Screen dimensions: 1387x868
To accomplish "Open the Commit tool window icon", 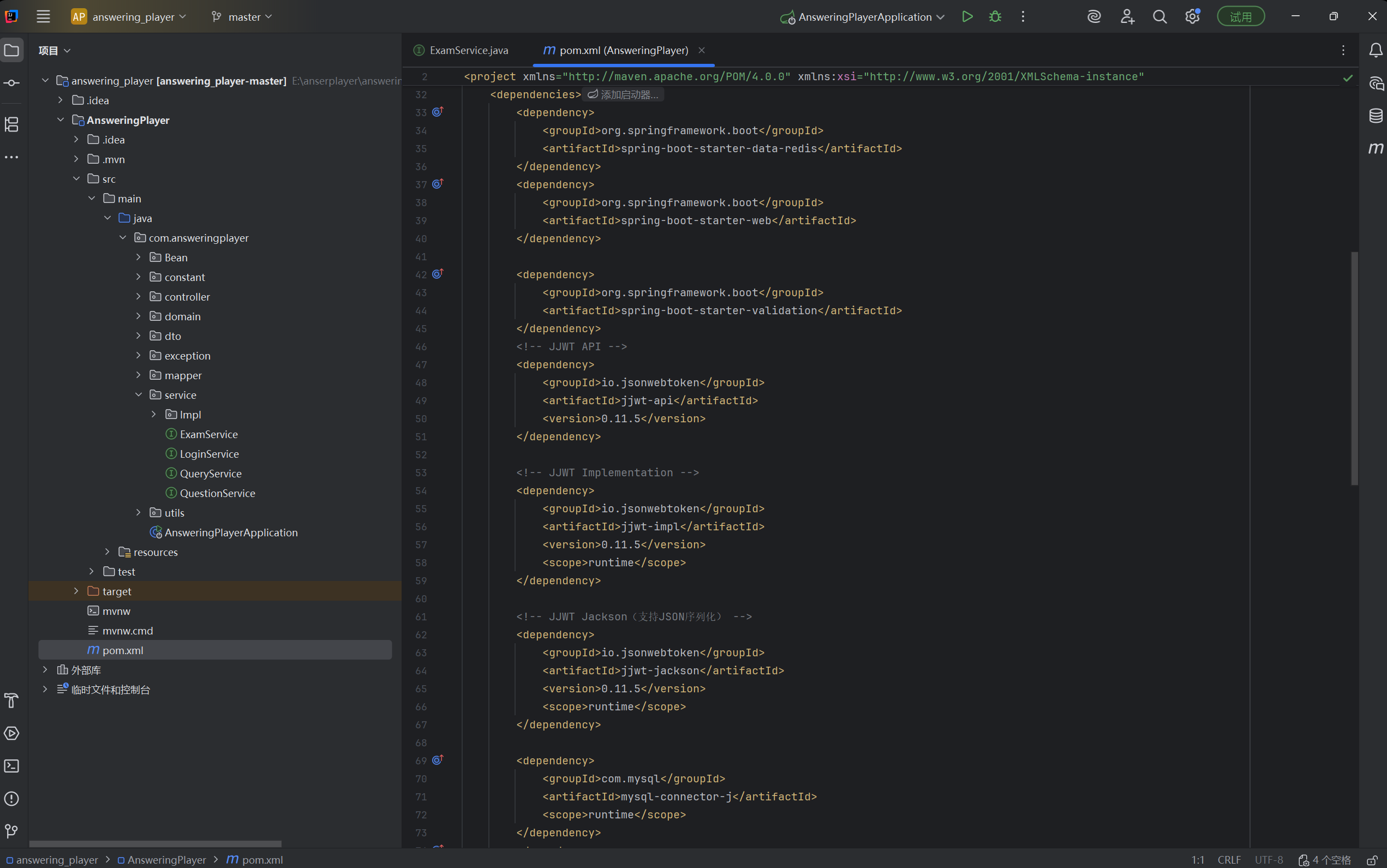I will (11, 83).
